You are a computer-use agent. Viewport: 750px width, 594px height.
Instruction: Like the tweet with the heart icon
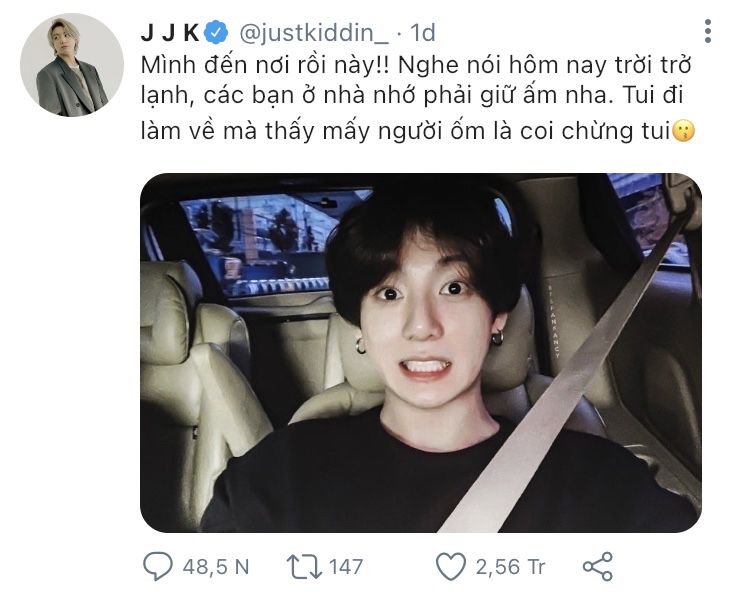point(451,567)
